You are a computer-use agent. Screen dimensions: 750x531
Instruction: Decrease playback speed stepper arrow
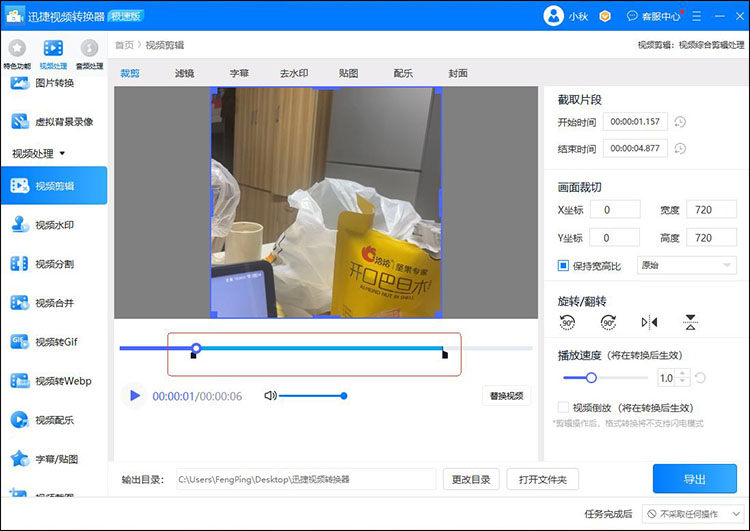(x=683, y=382)
